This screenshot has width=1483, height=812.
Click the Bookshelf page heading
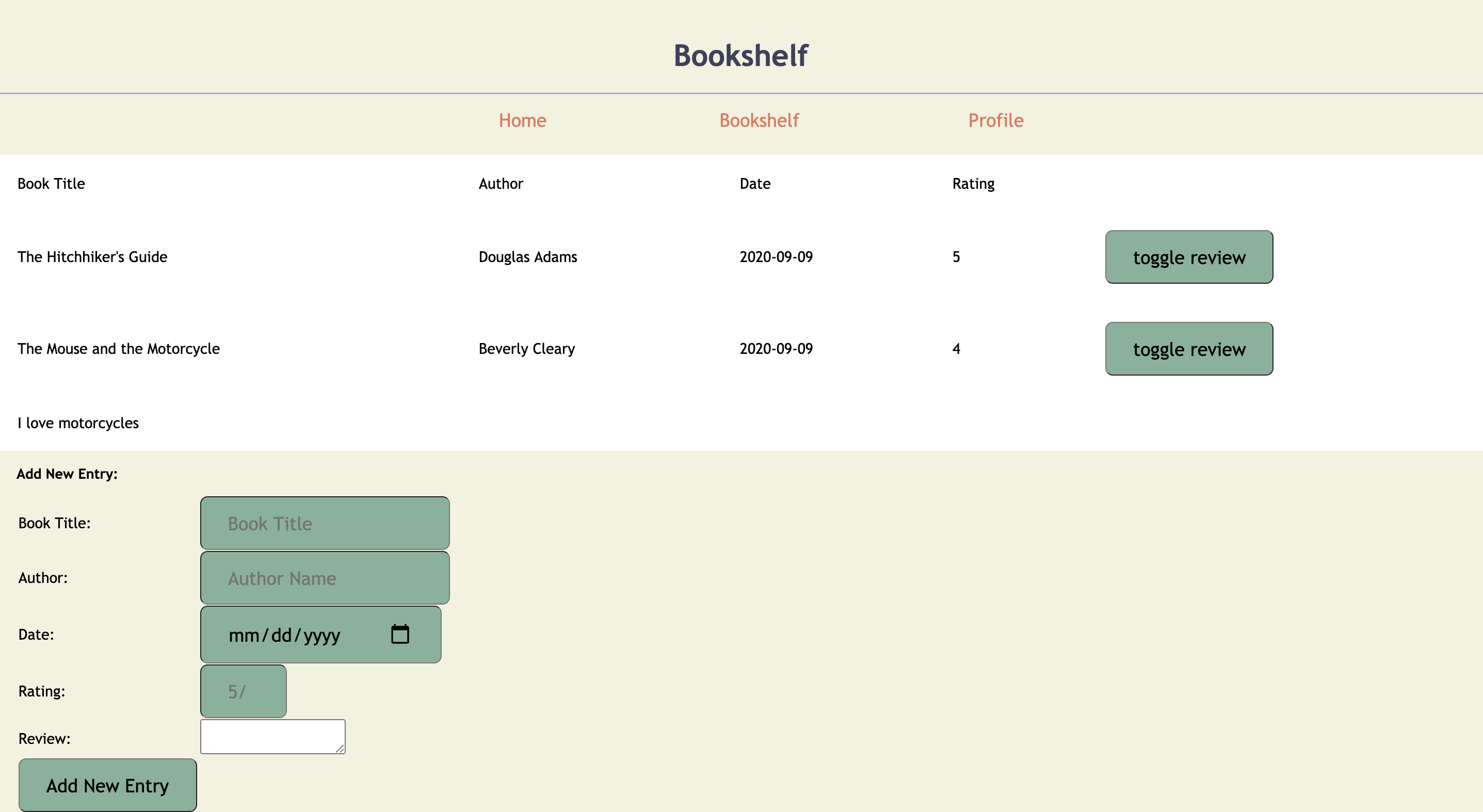coord(741,56)
